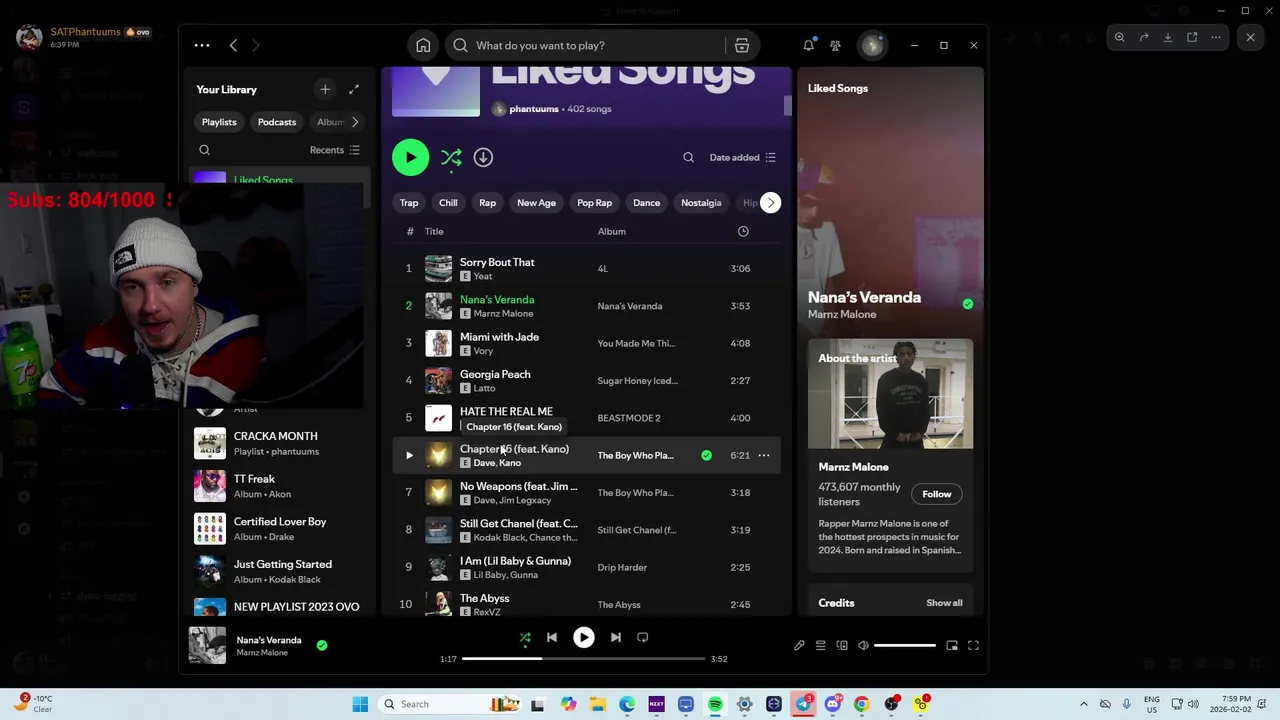Adjust the volume slider
Screen dimensions: 1280x720
pyautogui.click(x=905, y=645)
